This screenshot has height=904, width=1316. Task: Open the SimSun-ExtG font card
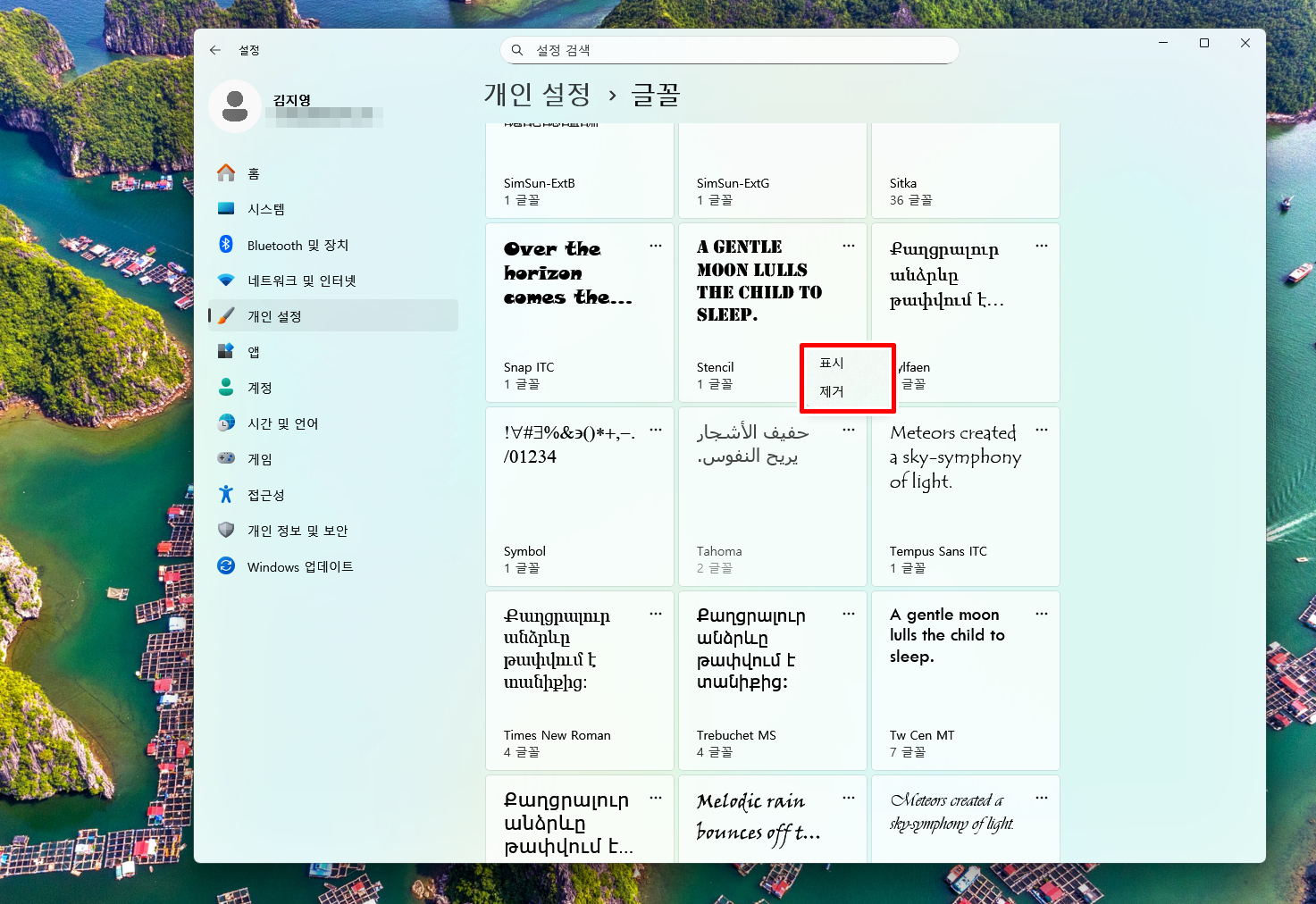[x=773, y=170]
